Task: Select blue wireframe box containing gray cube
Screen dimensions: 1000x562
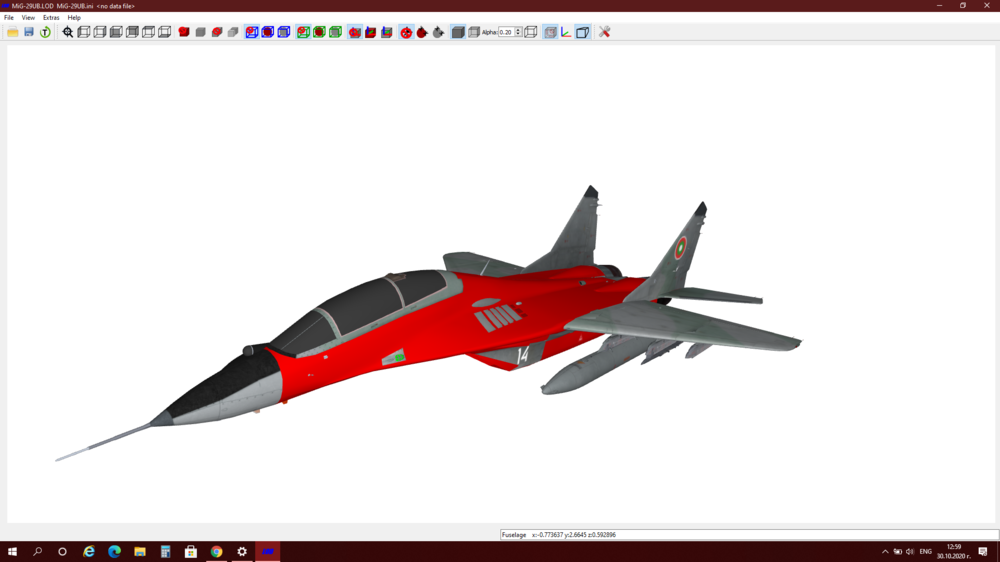Action: coord(284,32)
